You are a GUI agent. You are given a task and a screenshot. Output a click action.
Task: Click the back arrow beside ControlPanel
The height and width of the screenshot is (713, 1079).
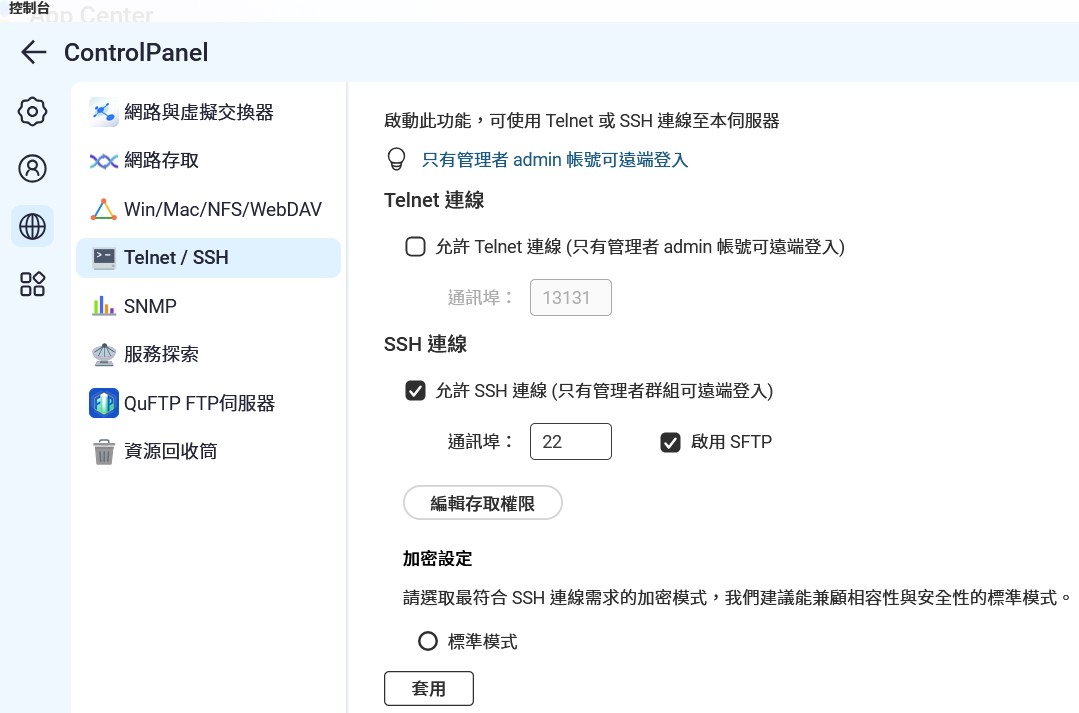34,53
